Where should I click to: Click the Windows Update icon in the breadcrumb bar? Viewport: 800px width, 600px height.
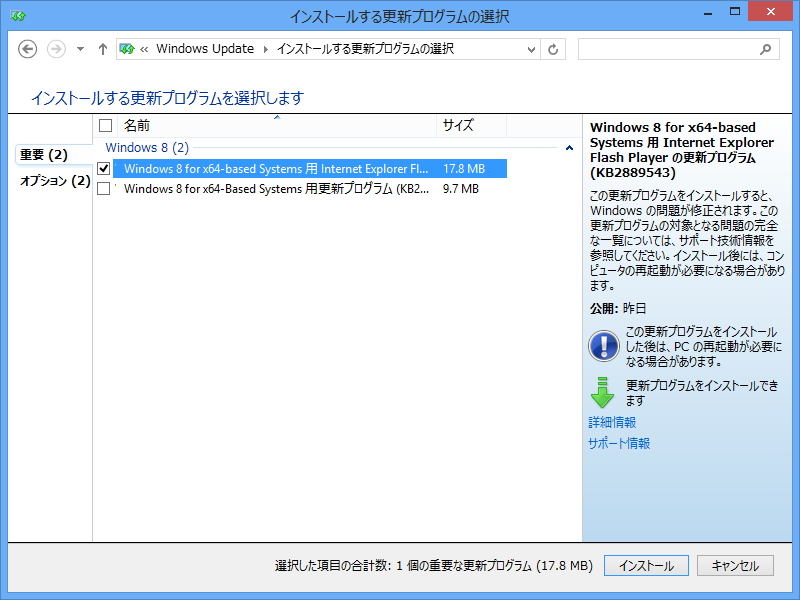128,48
